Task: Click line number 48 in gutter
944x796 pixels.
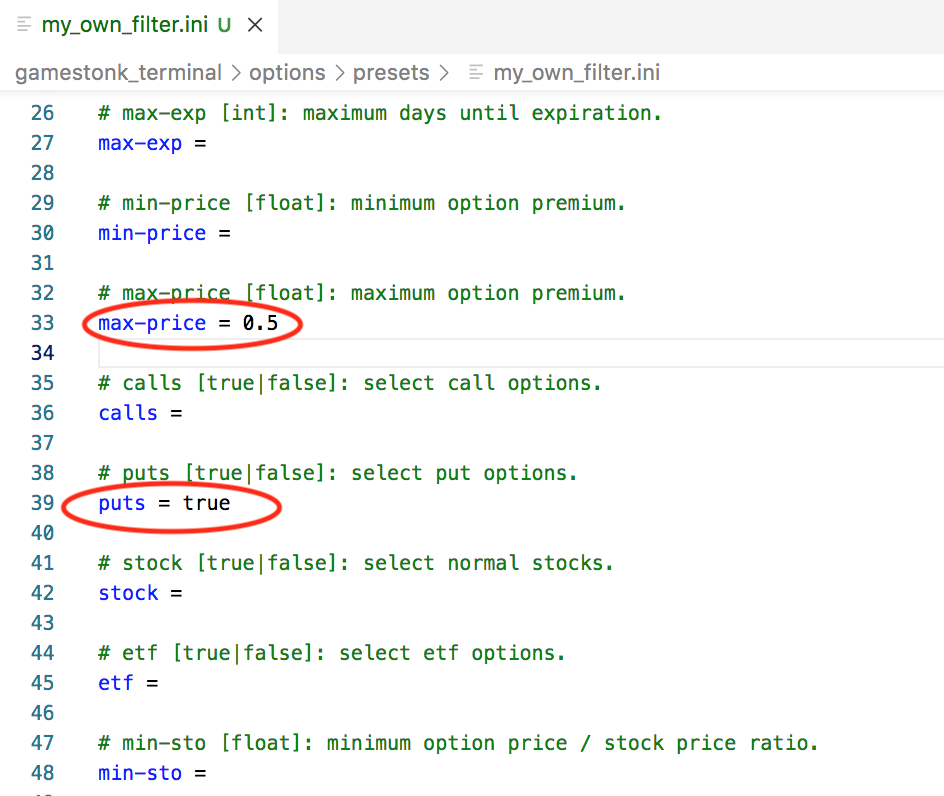Action: coord(42,774)
